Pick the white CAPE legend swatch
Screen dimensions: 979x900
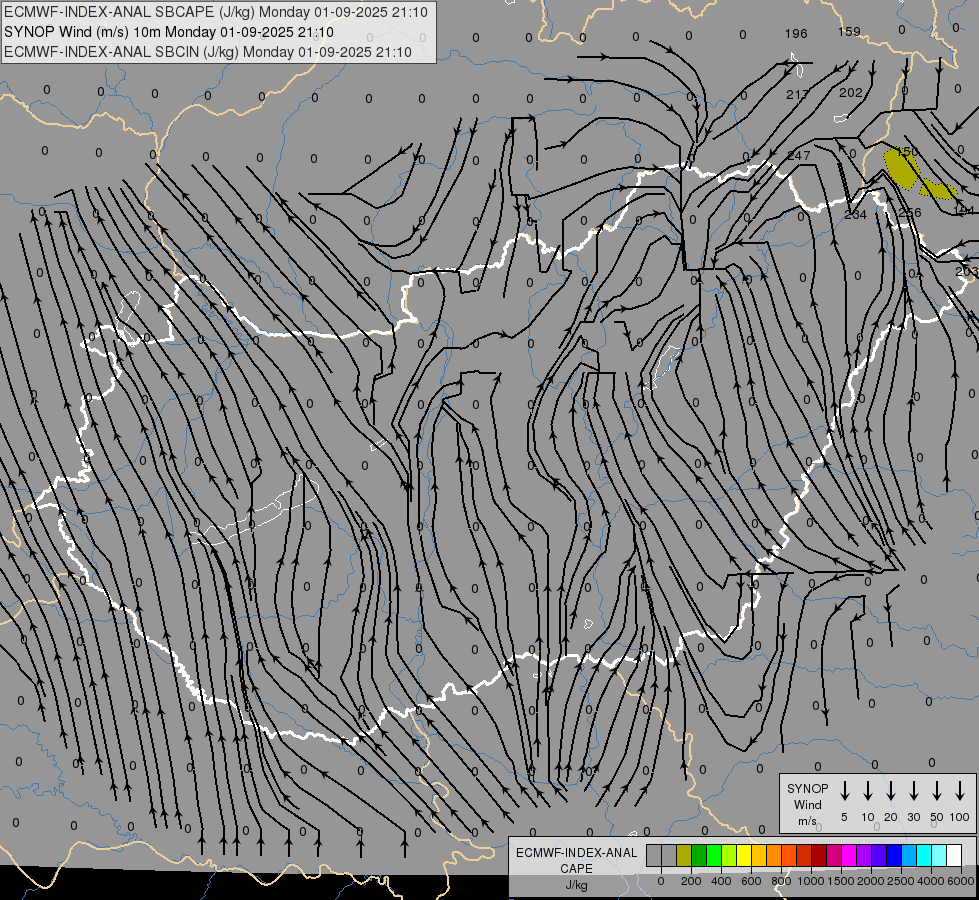pyautogui.click(x=954, y=856)
